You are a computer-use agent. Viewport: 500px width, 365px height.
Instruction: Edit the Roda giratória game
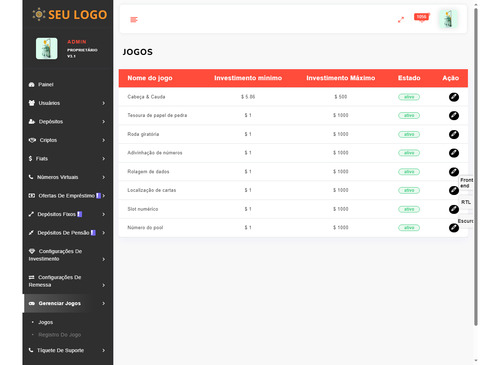pos(454,134)
